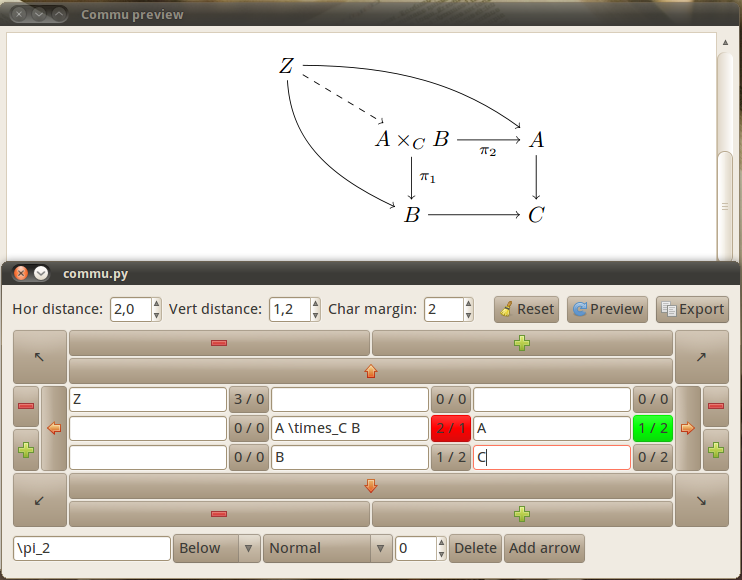The image size is (742, 580).
Task: Click the Z node text field
Action: click(148, 399)
